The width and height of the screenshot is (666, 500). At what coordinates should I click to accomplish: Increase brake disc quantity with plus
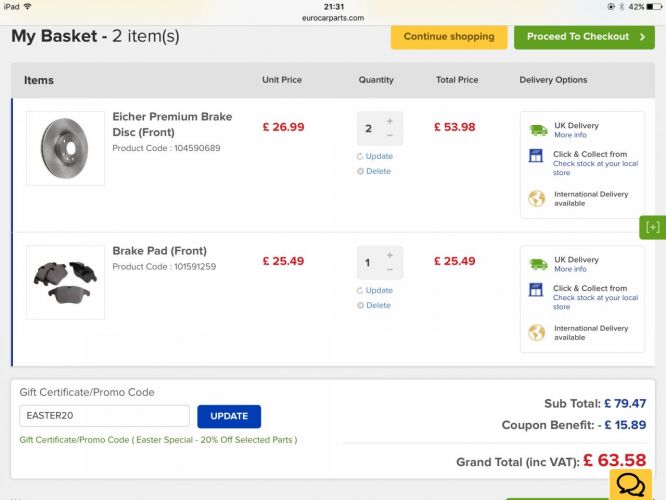[389, 121]
